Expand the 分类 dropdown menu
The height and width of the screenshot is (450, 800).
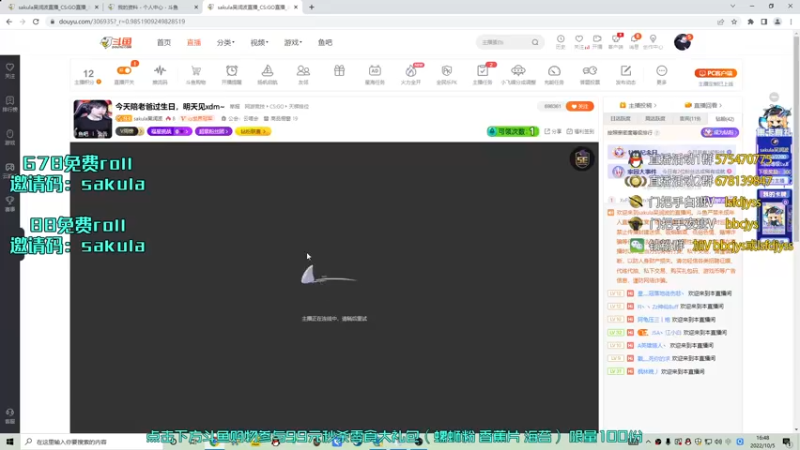[226, 42]
